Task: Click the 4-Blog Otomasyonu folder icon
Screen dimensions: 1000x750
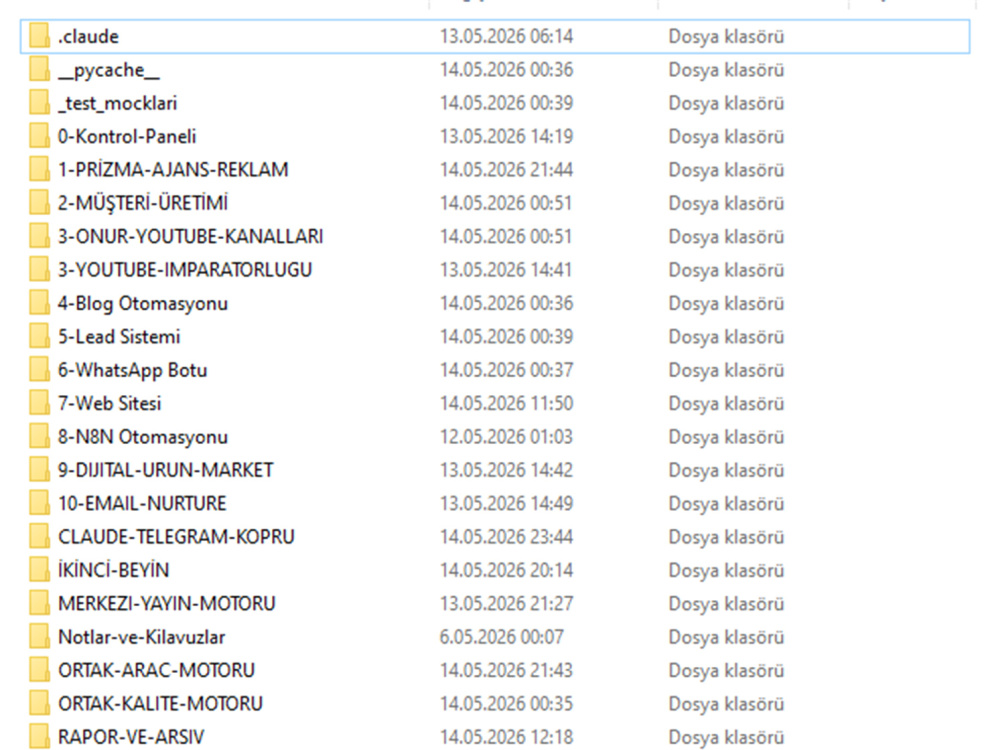Action: point(39,303)
